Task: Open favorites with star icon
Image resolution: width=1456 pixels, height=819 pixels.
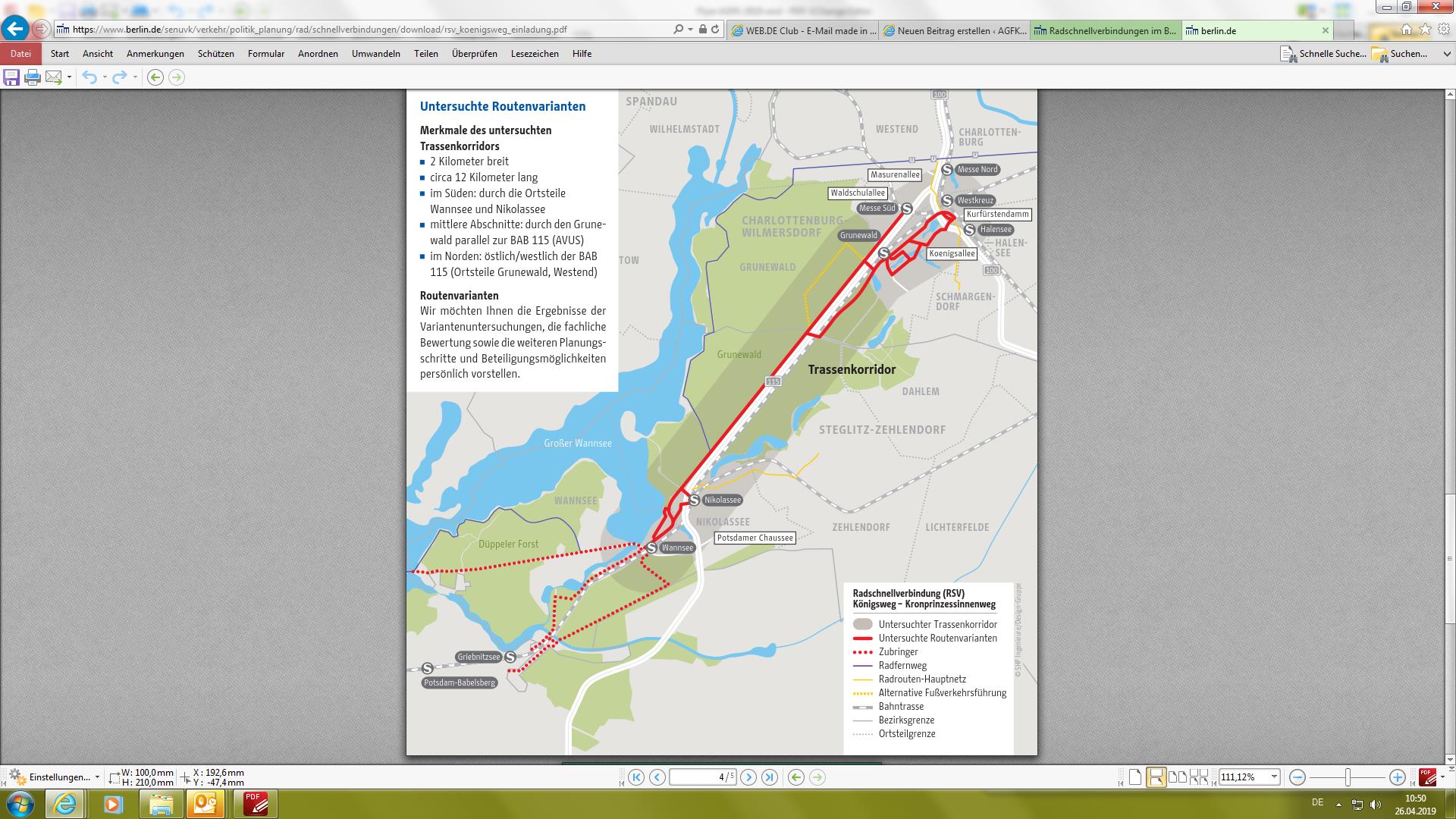Action: (1425, 30)
